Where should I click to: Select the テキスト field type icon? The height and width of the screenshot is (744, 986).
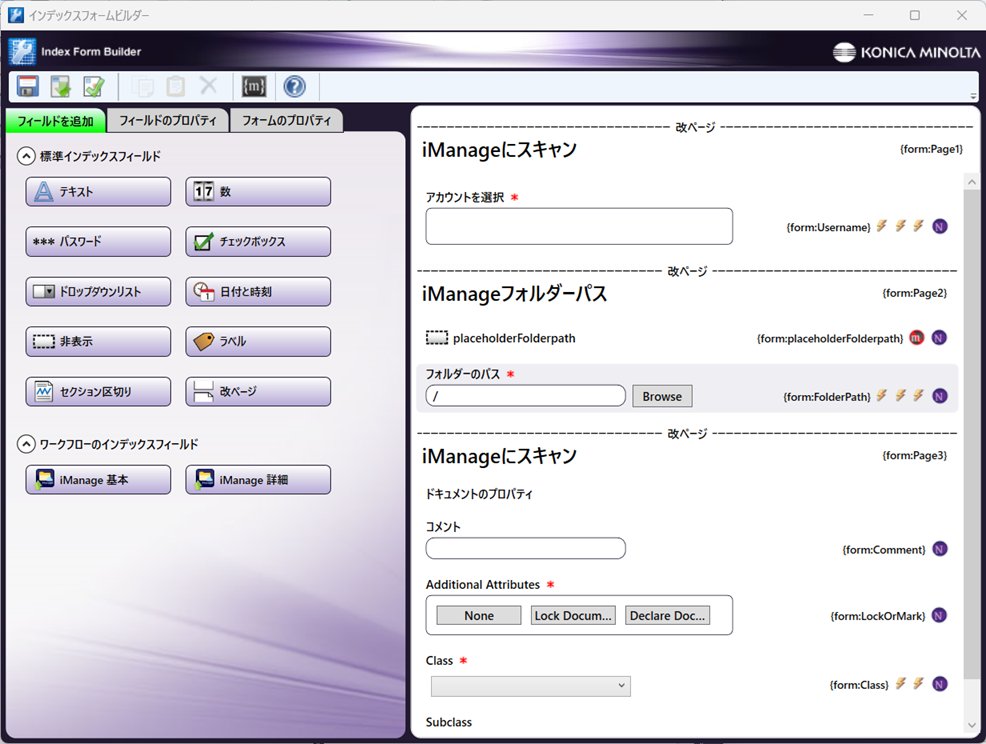click(x=97, y=191)
